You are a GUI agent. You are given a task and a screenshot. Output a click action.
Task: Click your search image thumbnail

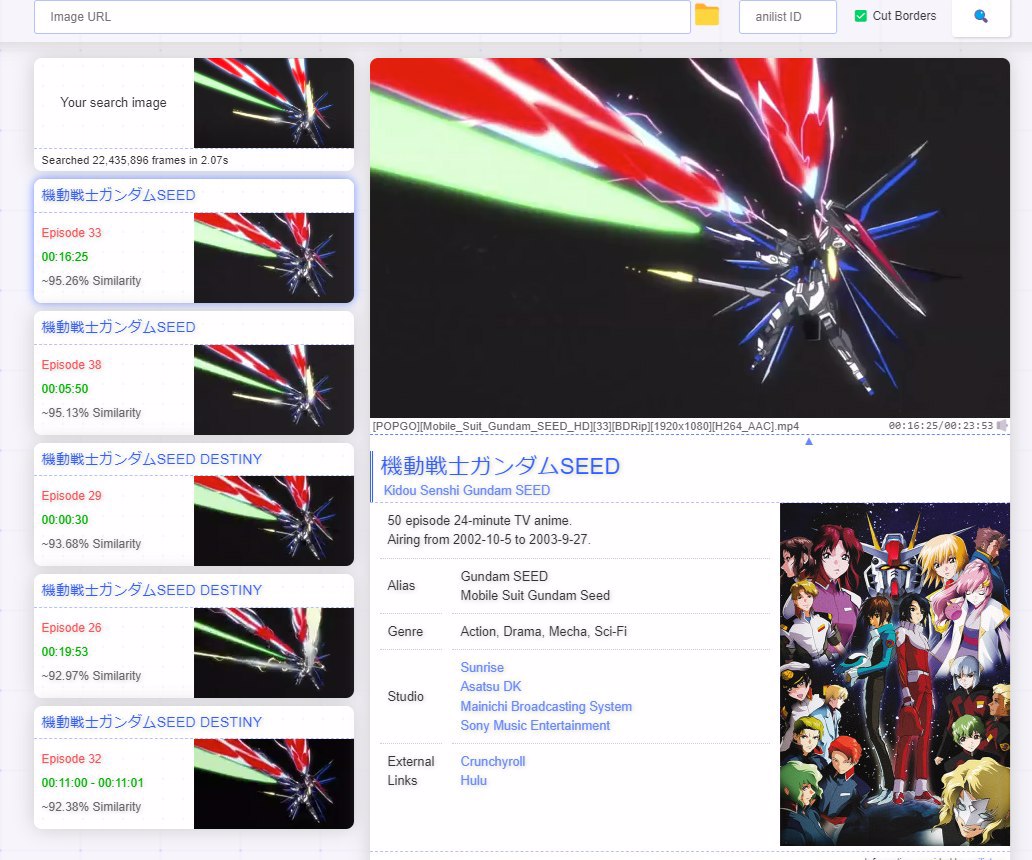(x=274, y=103)
